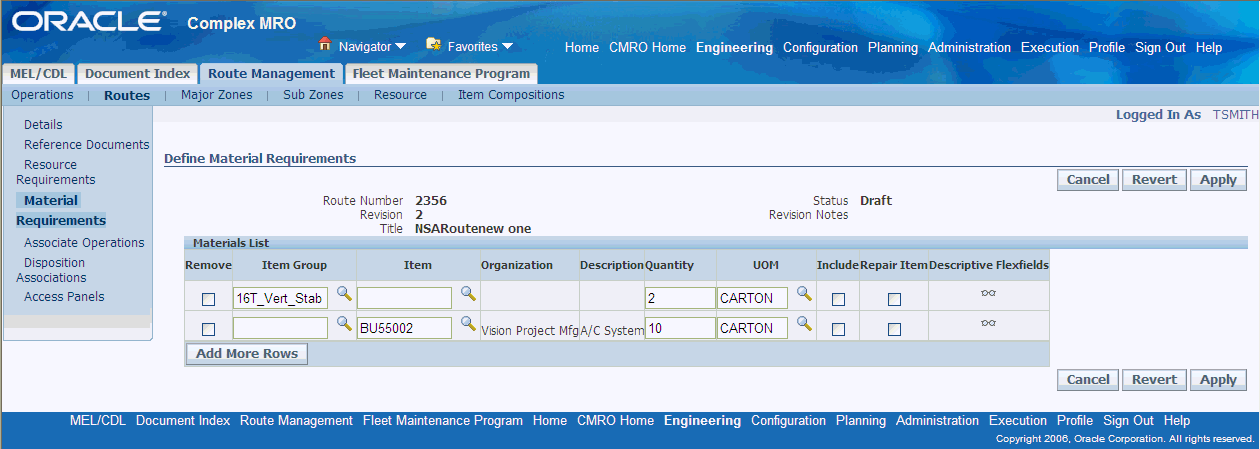This screenshot has height=449, width=1260.
Task: Click the Oracle logo
Action: [x=90, y=21]
